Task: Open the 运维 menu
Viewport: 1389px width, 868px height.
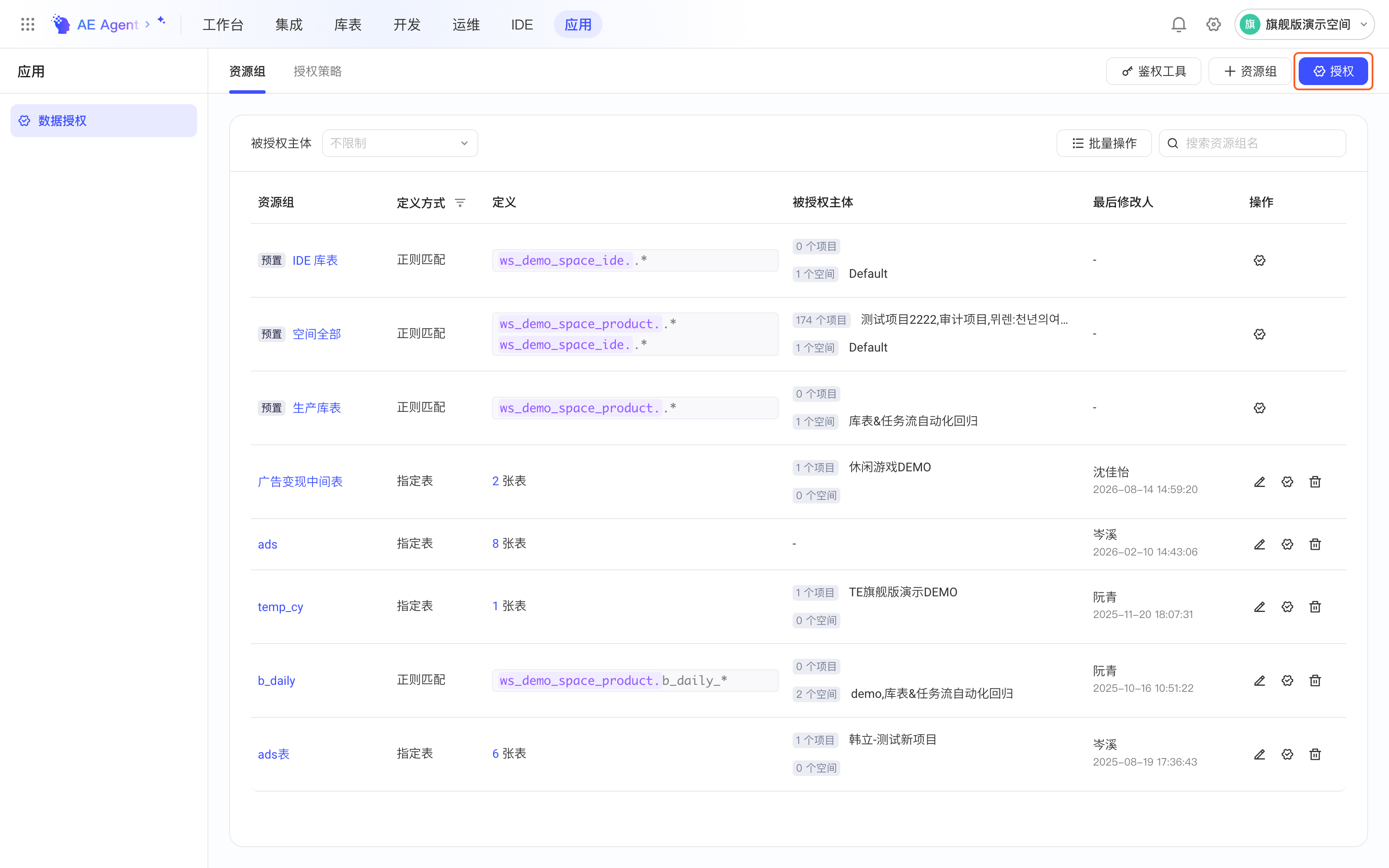Action: click(x=466, y=25)
